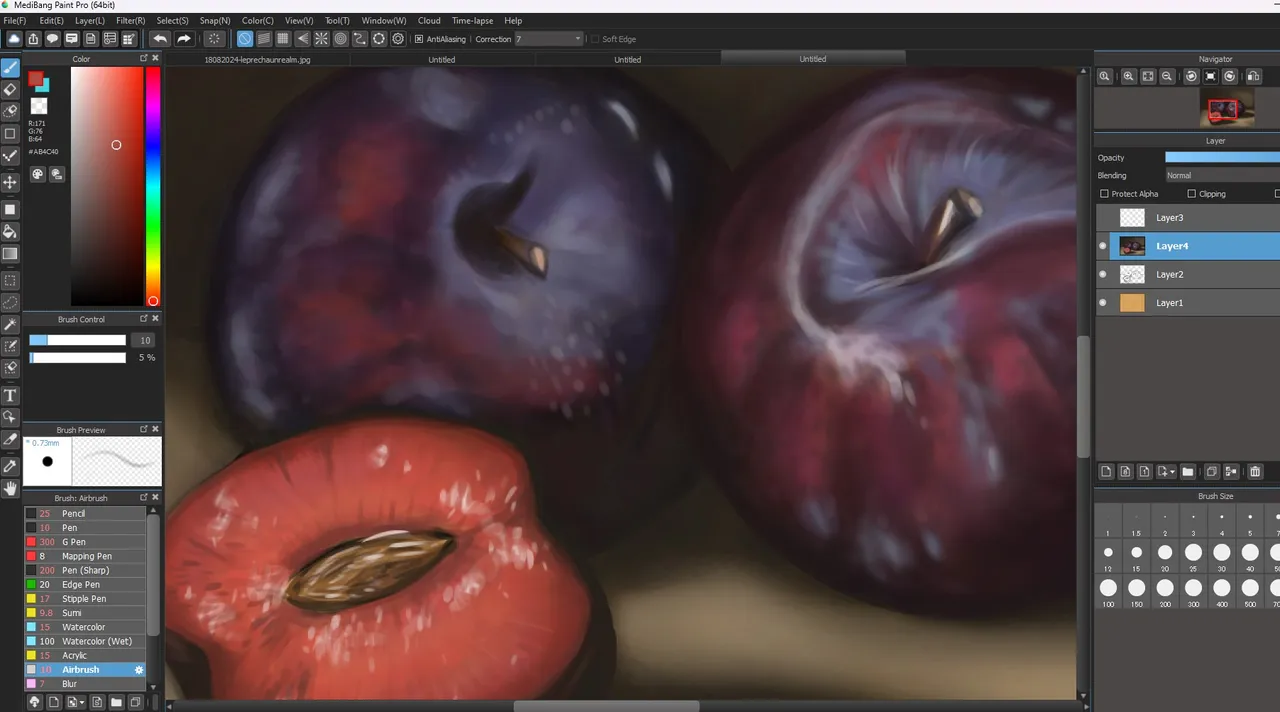
Task: Click the Redo arrow in toolbar
Action: [x=184, y=39]
